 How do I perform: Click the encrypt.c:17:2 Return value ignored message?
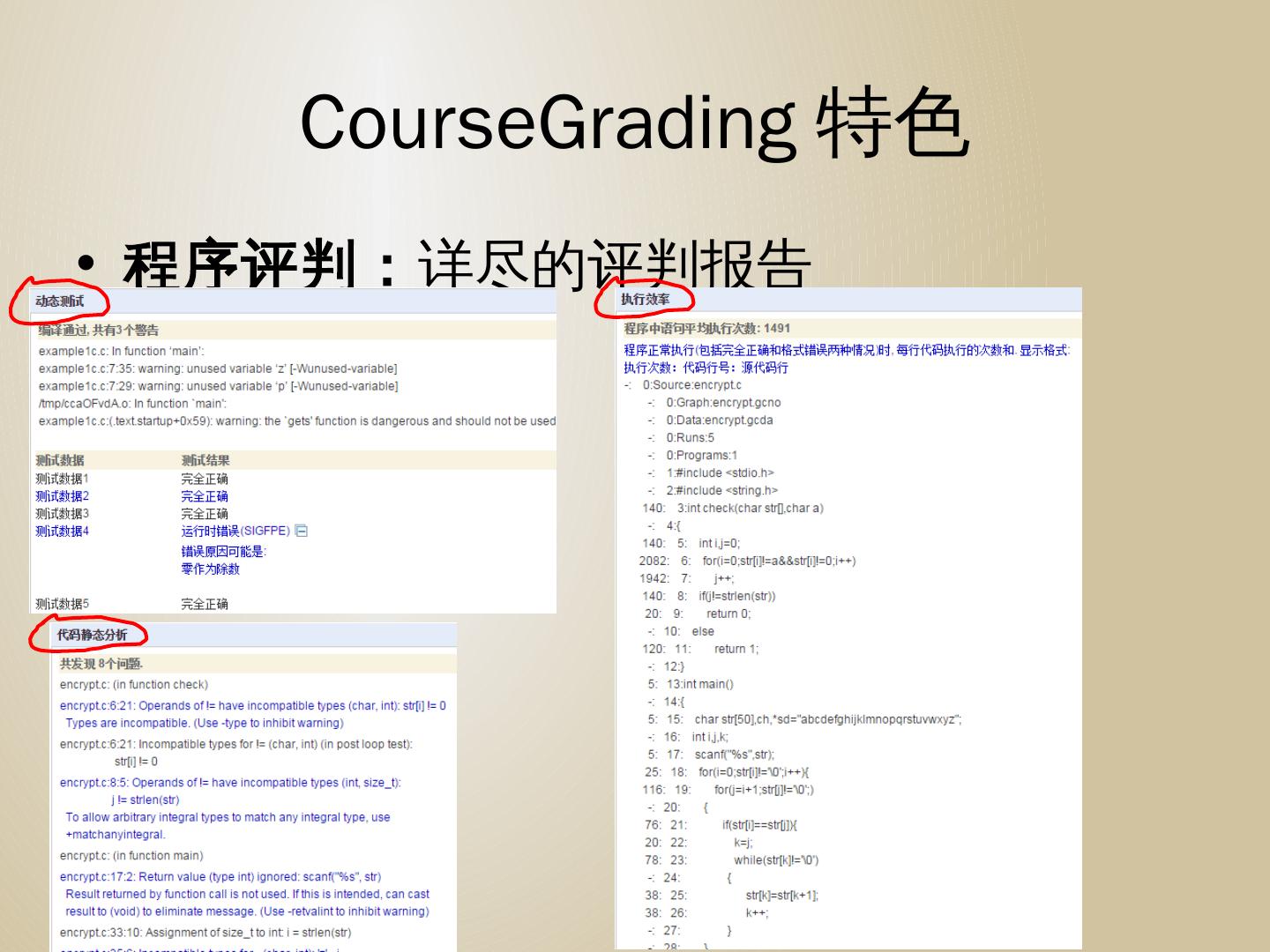(220, 877)
